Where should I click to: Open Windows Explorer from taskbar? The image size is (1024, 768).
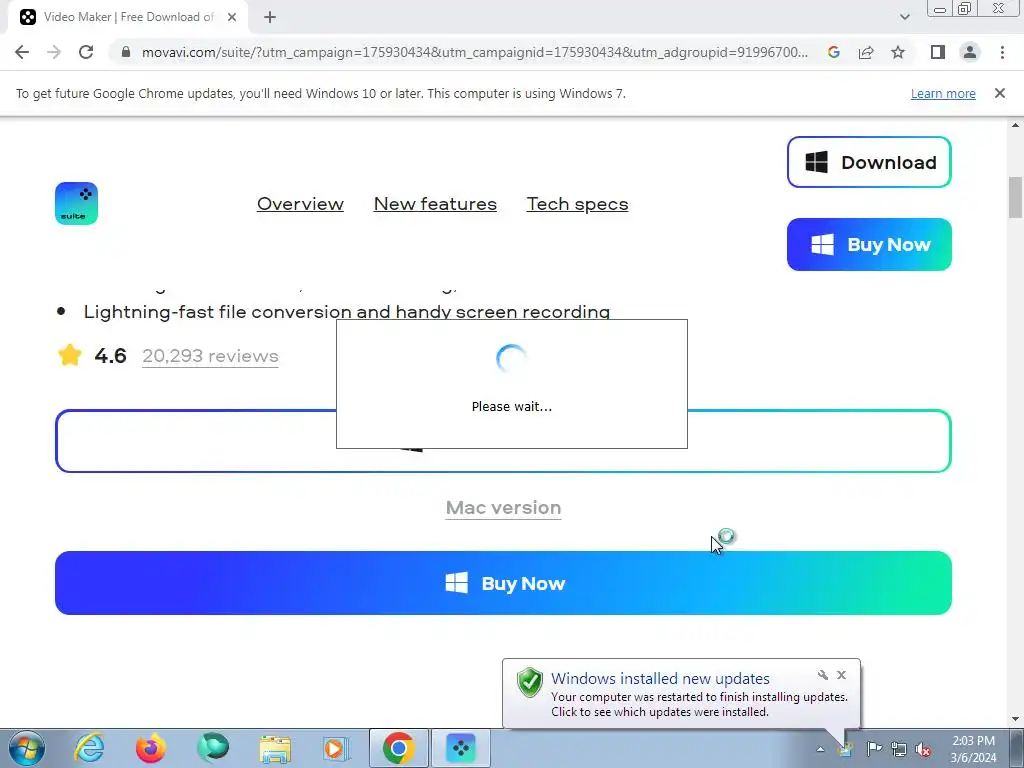[x=275, y=748]
